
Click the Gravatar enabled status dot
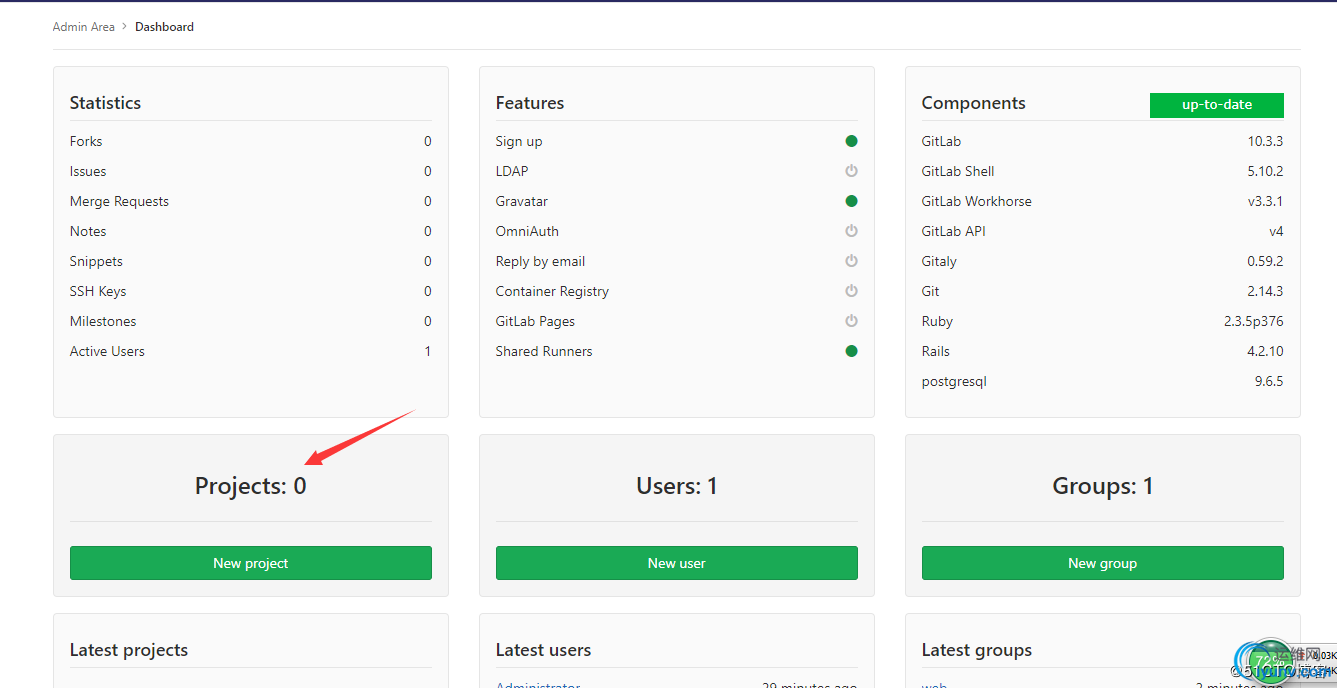point(851,201)
